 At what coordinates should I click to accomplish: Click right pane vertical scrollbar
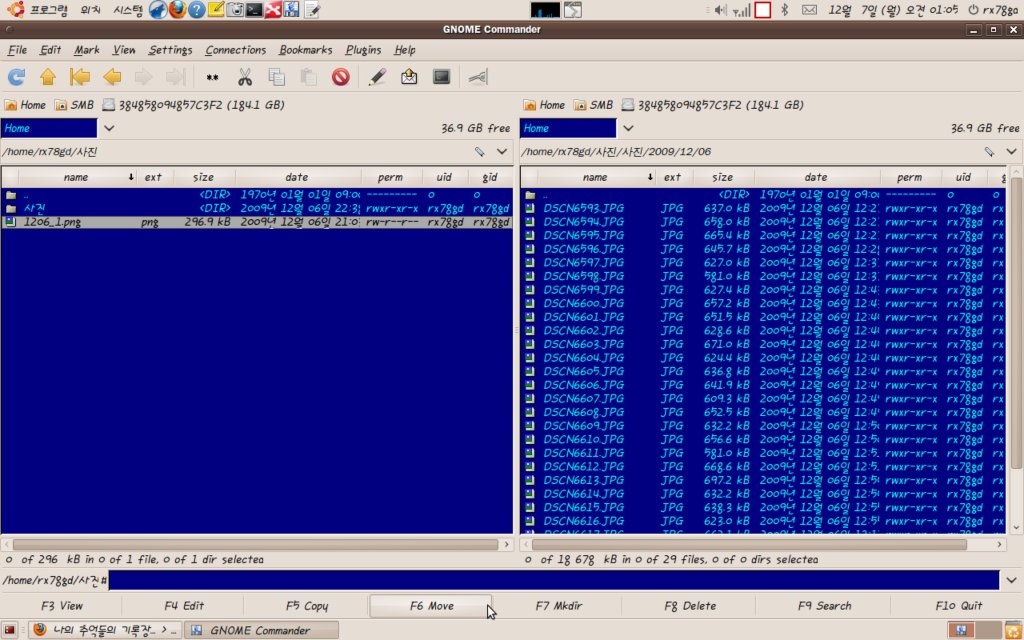[x=1016, y=323]
